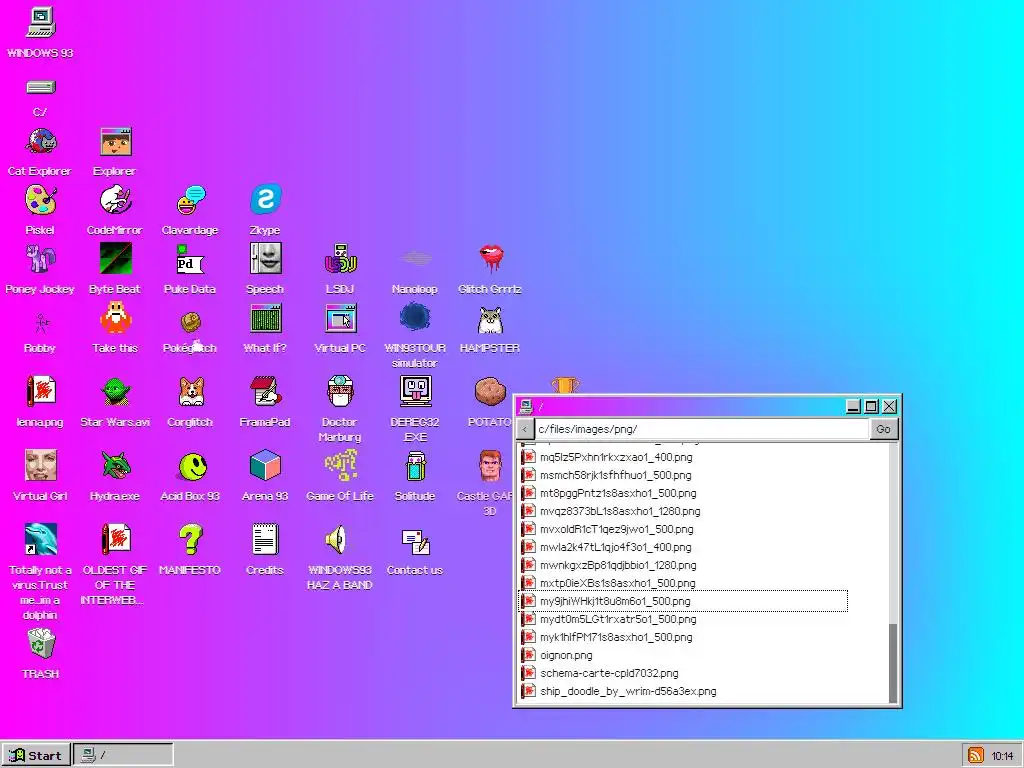Launch Hydra.exe
Image resolution: width=1024 pixels, height=768 pixels.
[x=116, y=466]
